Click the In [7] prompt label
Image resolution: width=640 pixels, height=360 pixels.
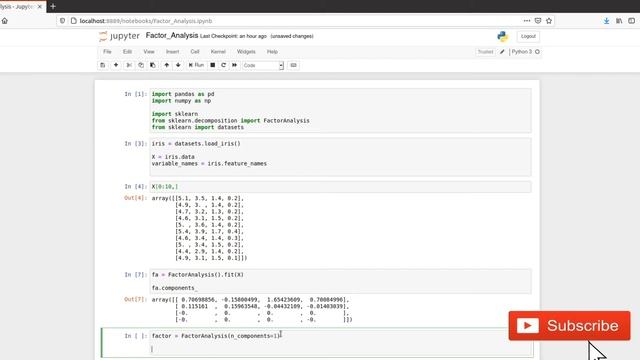(136, 275)
